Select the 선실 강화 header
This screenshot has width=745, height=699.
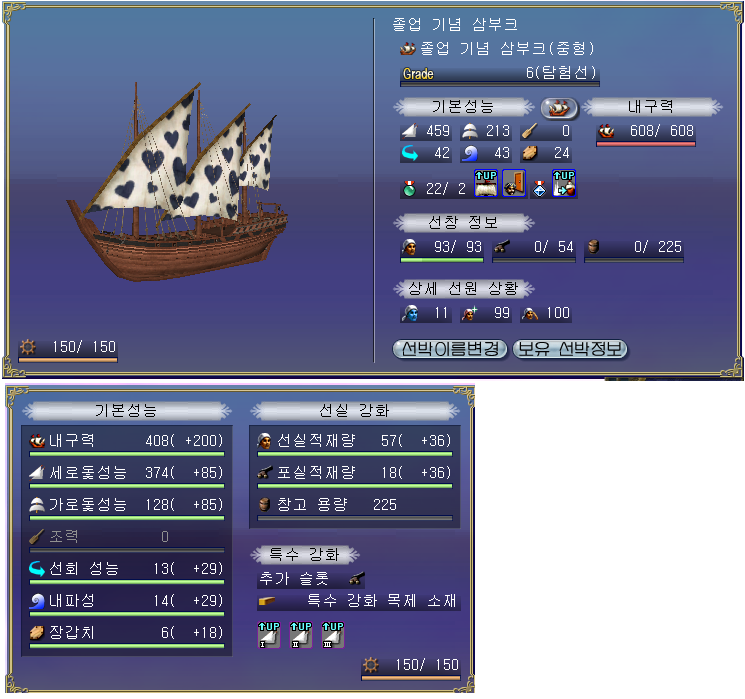pos(354,411)
